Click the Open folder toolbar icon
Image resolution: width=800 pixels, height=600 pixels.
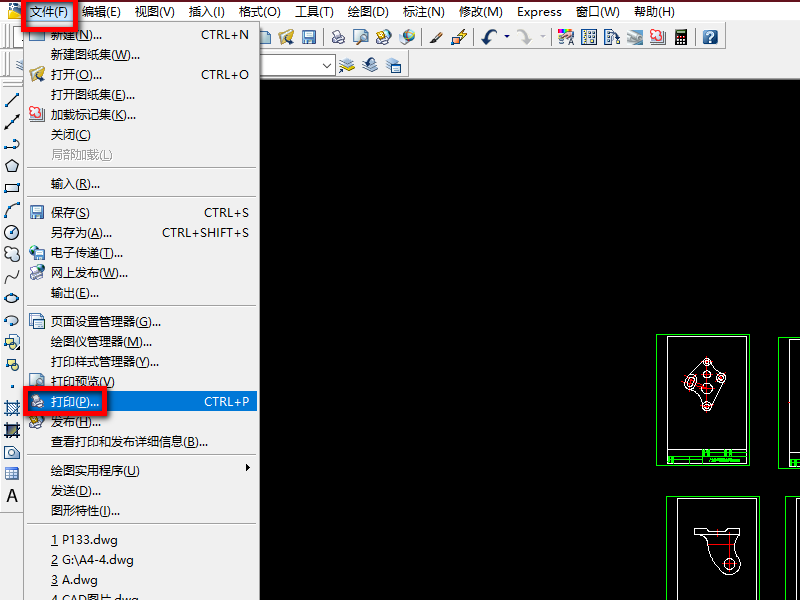pyautogui.click(x=287, y=37)
